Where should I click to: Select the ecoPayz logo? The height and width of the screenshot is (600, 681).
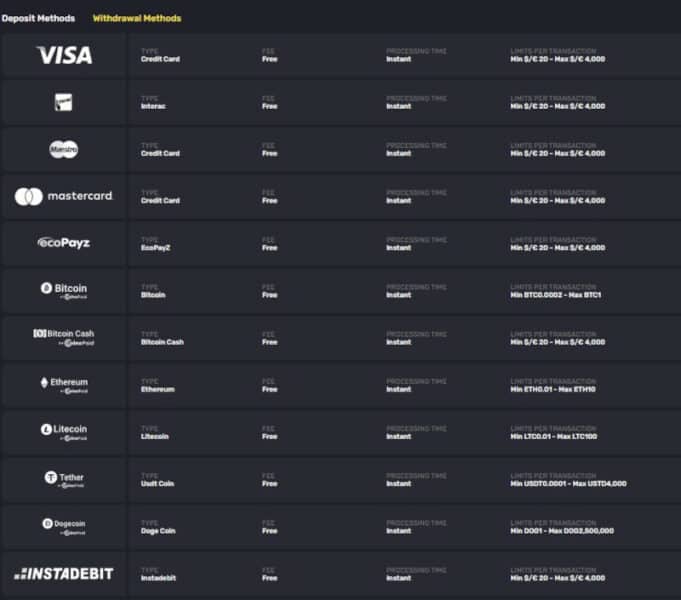click(64, 242)
